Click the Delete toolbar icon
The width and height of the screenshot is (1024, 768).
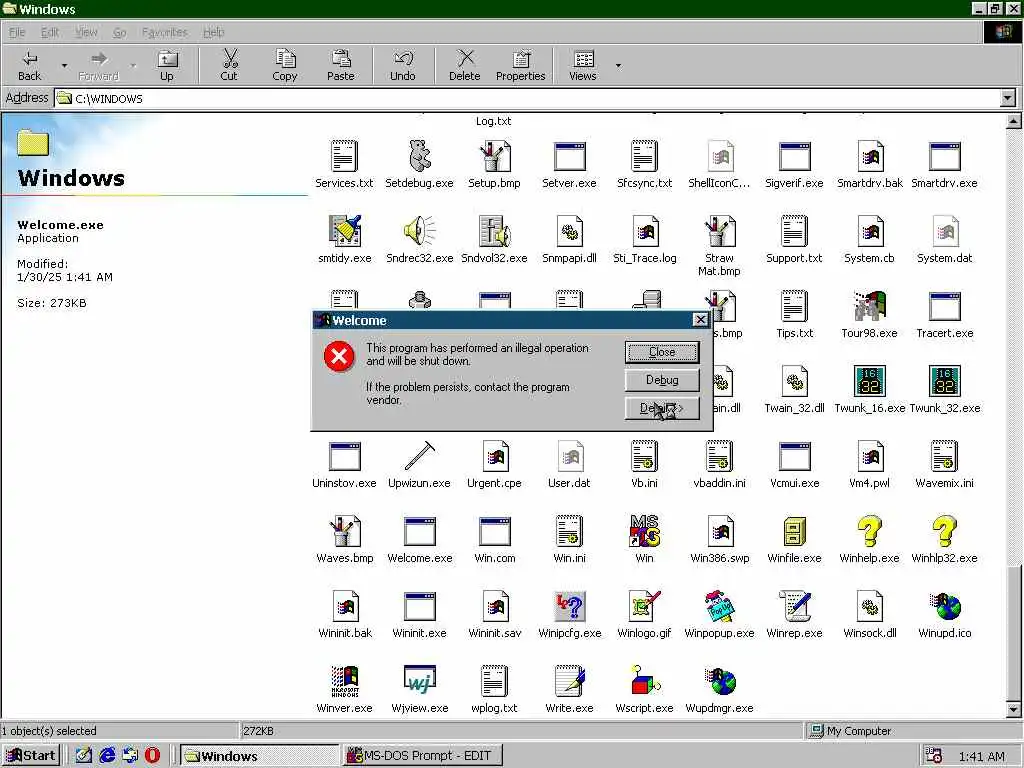coord(465,59)
